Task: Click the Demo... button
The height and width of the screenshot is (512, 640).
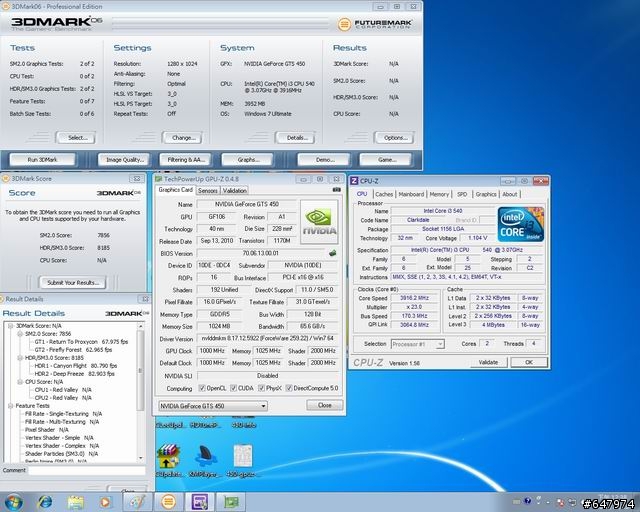Action: [325, 160]
